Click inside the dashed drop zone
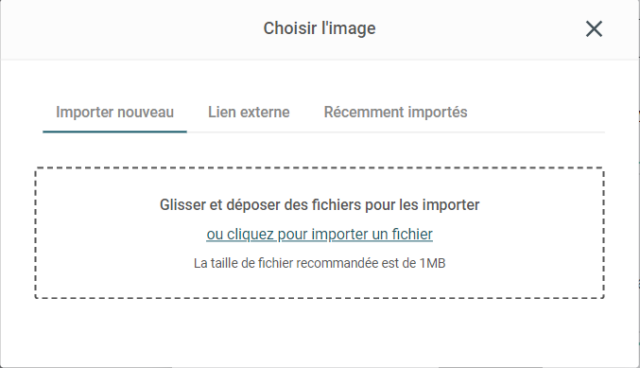The image size is (640, 368). [320, 233]
